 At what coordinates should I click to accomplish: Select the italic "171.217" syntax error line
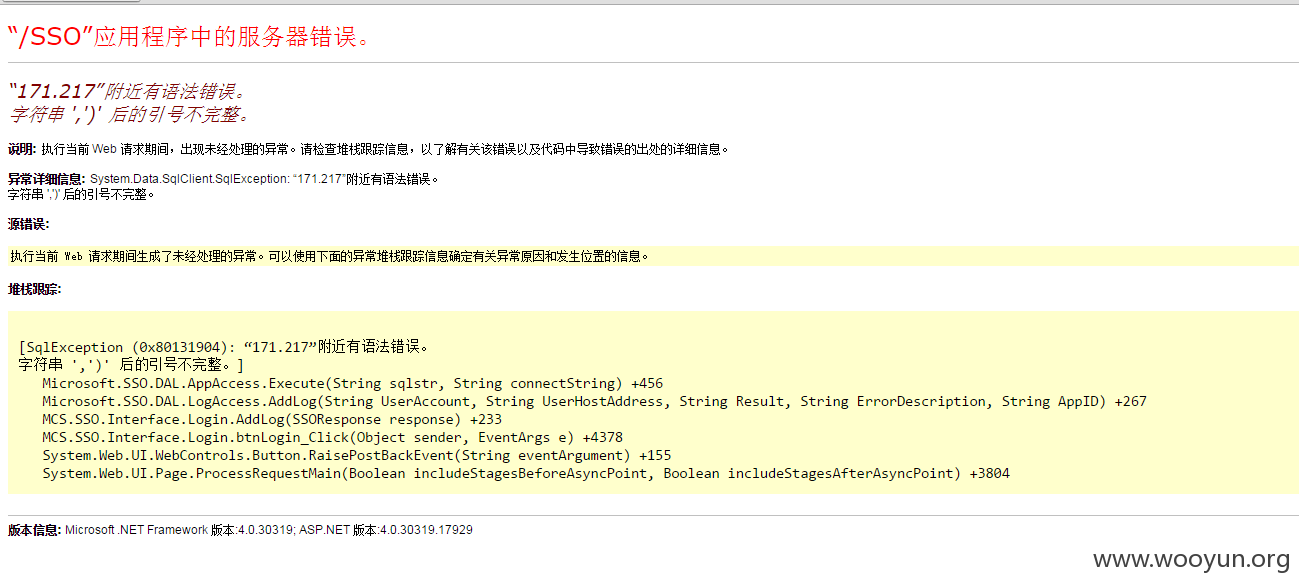tap(127, 92)
